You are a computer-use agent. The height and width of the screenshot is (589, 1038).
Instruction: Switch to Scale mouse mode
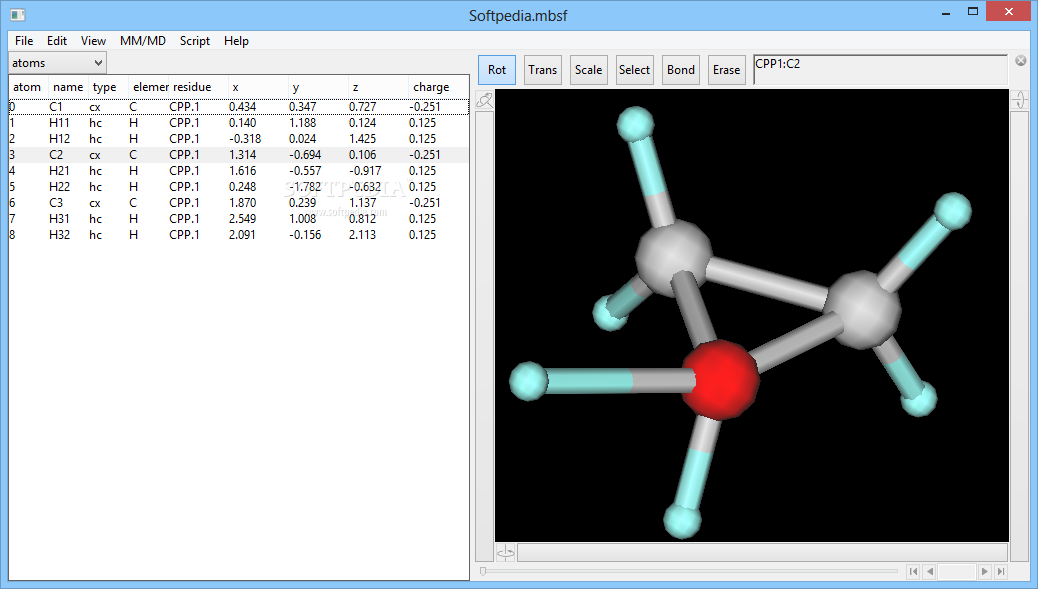tap(589, 69)
